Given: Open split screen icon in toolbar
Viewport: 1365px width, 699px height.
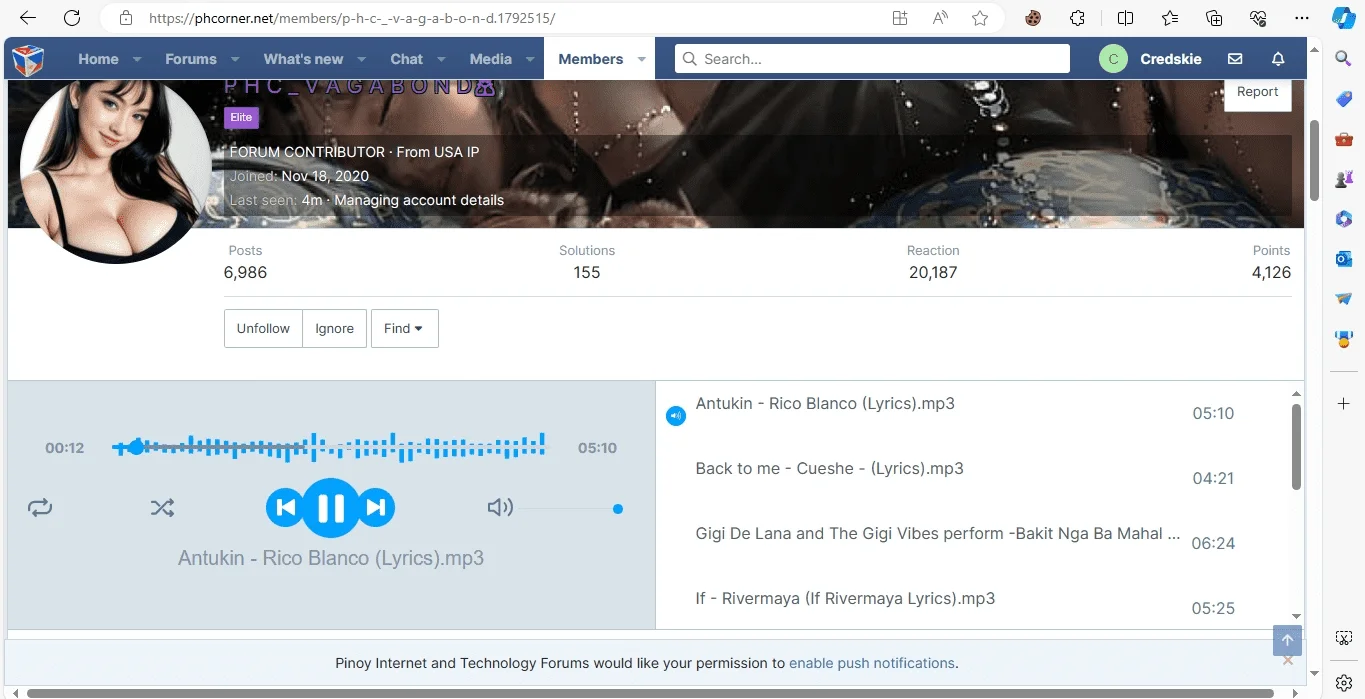Looking at the screenshot, I should click(x=1125, y=18).
